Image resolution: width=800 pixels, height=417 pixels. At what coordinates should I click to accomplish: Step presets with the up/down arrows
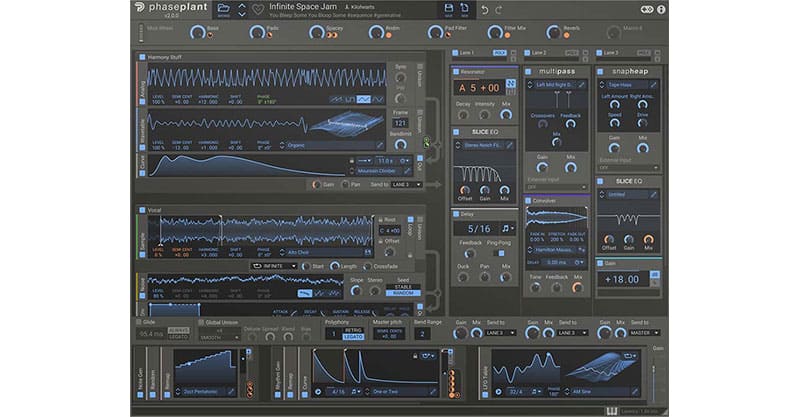click(x=242, y=10)
